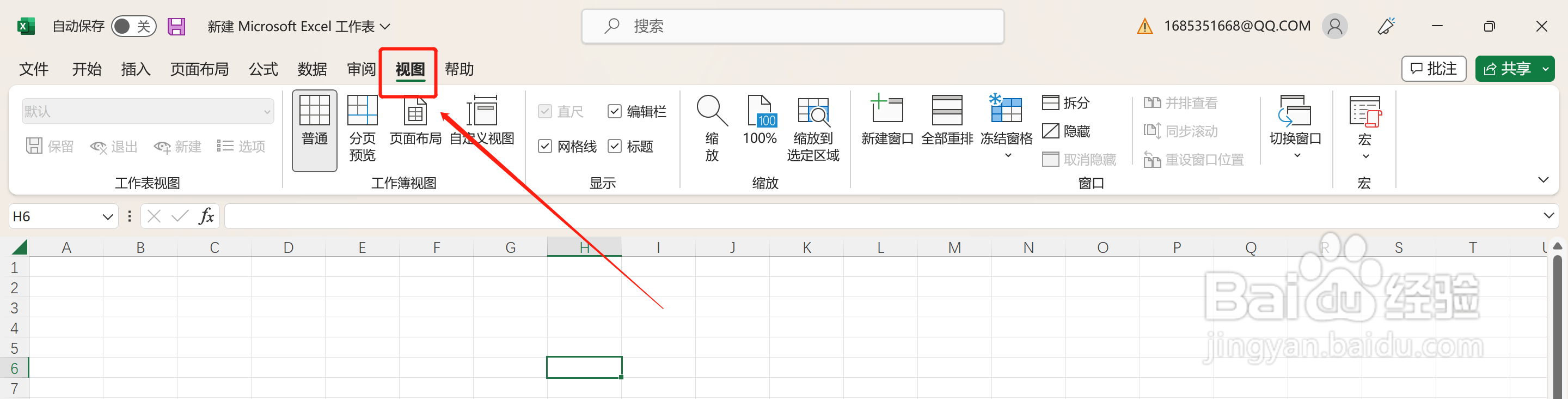Click the scroll up arrow
This screenshot has height=399, width=1568.
tap(1557, 246)
